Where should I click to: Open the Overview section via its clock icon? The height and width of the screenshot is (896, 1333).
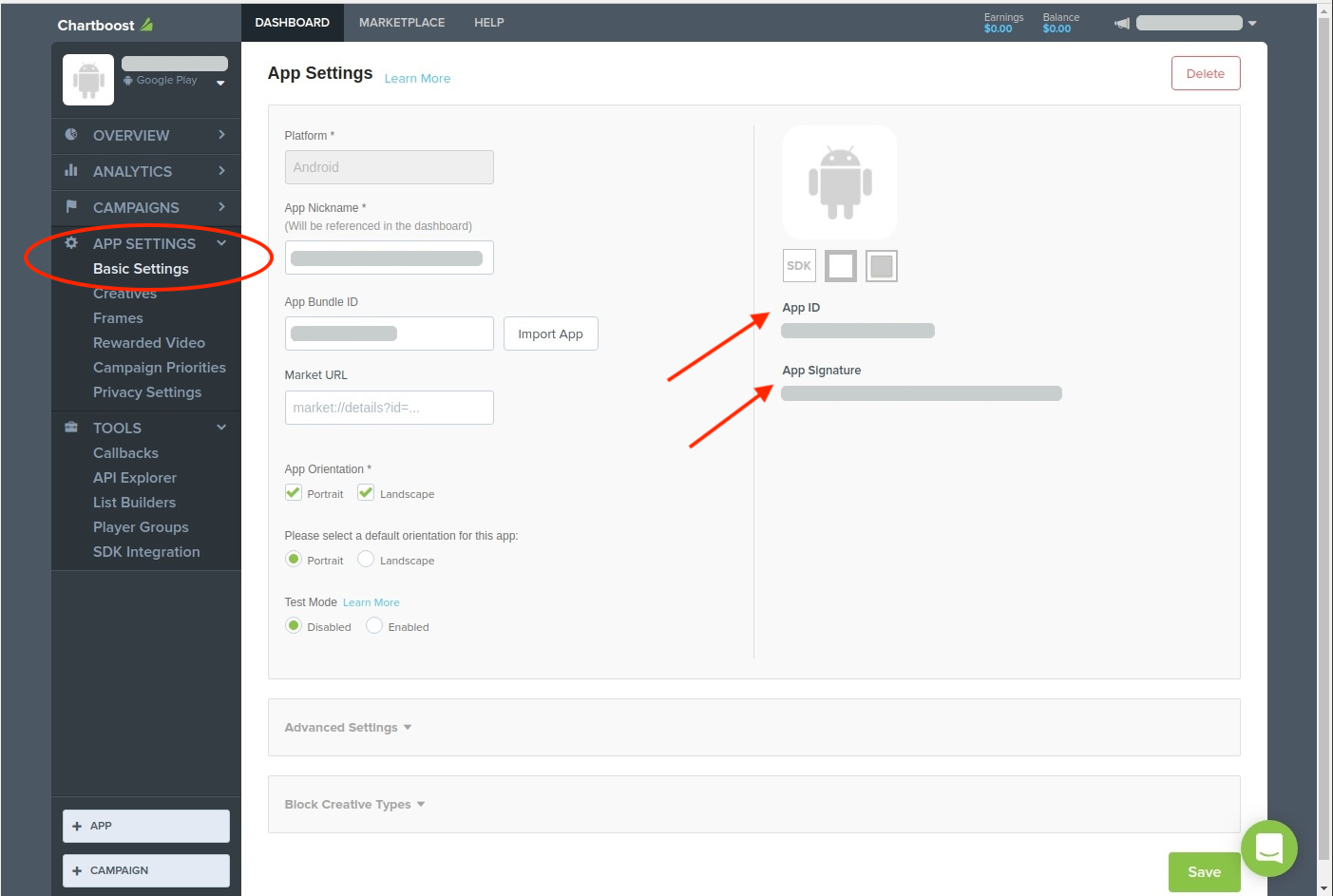click(71, 136)
